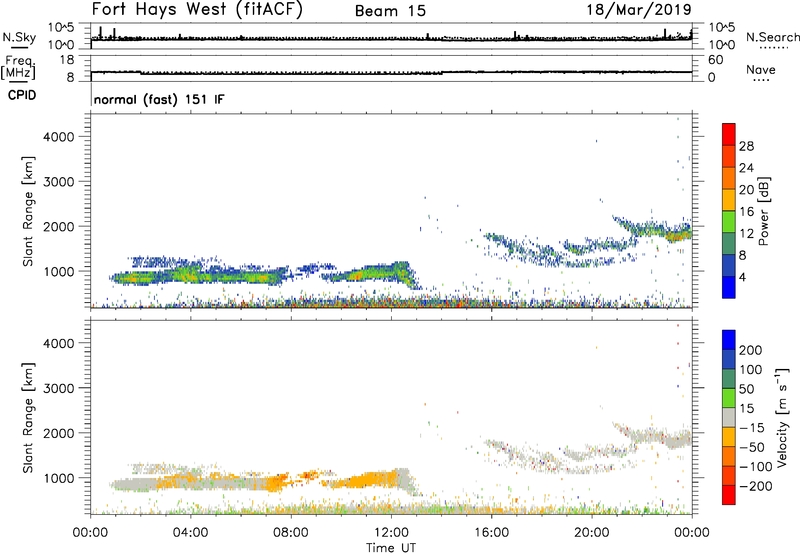
Task: Click the date '18/Mar/2019'
Action: pos(639,10)
